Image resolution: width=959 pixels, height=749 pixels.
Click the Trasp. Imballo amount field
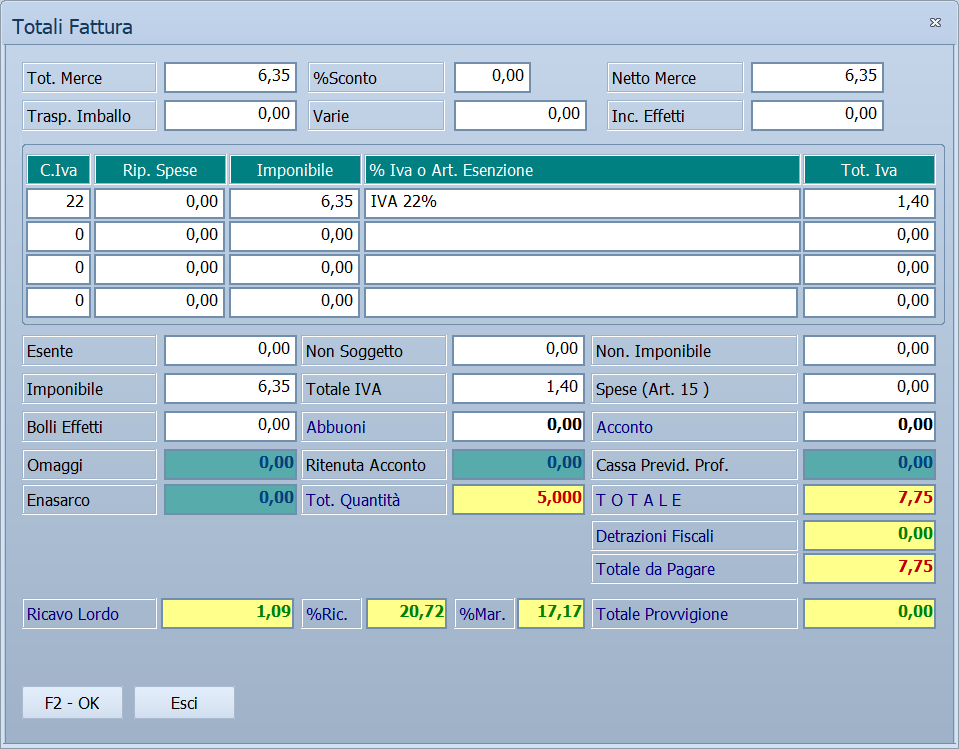231,115
